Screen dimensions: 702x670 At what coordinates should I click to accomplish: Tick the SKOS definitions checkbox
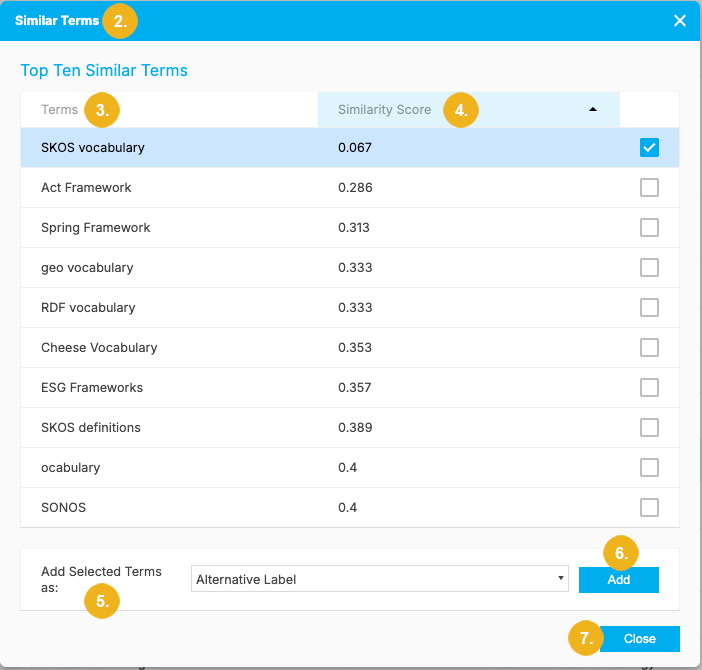[x=649, y=428]
